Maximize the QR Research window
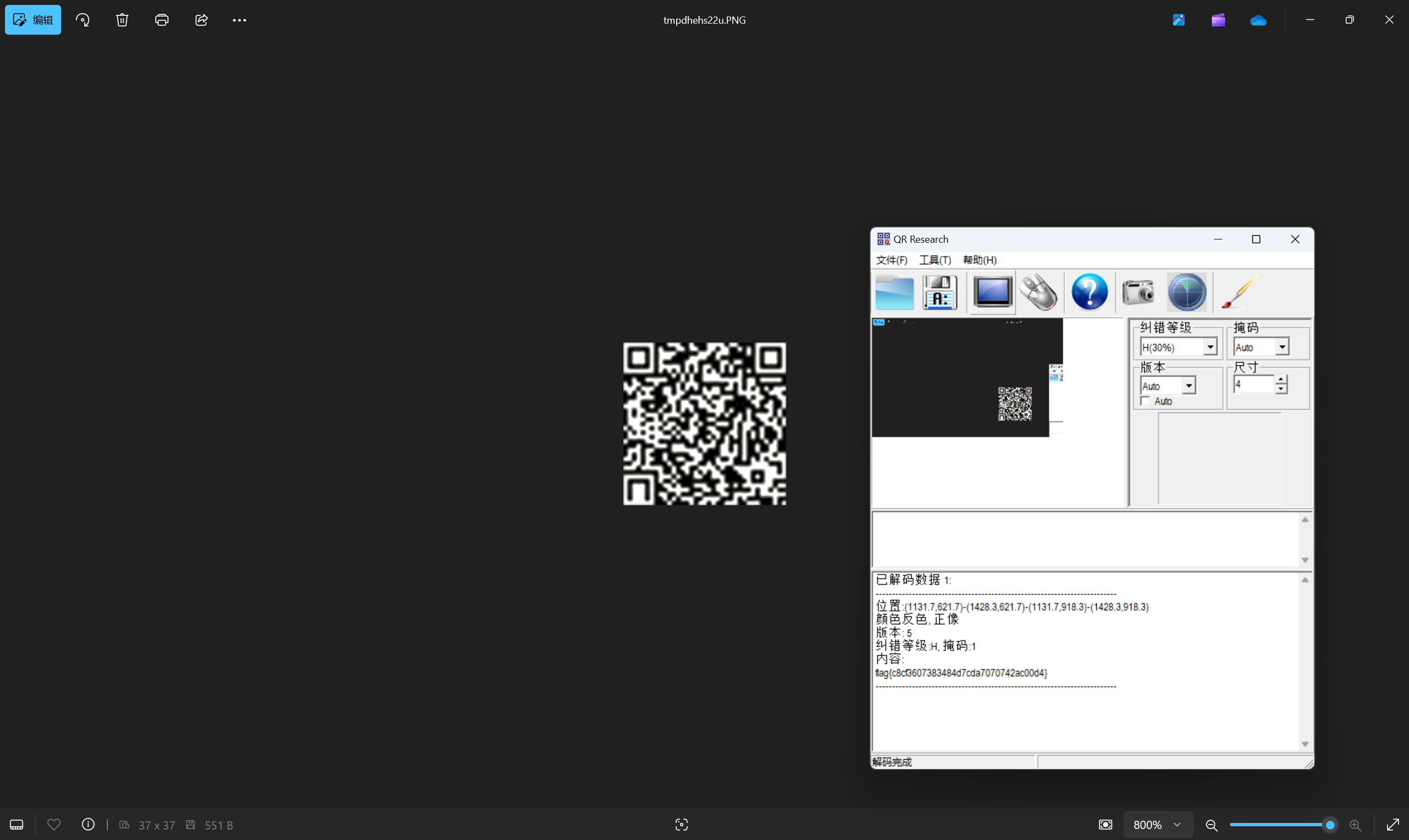This screenshot has width=1409, height=840. tap(1256, 239)
